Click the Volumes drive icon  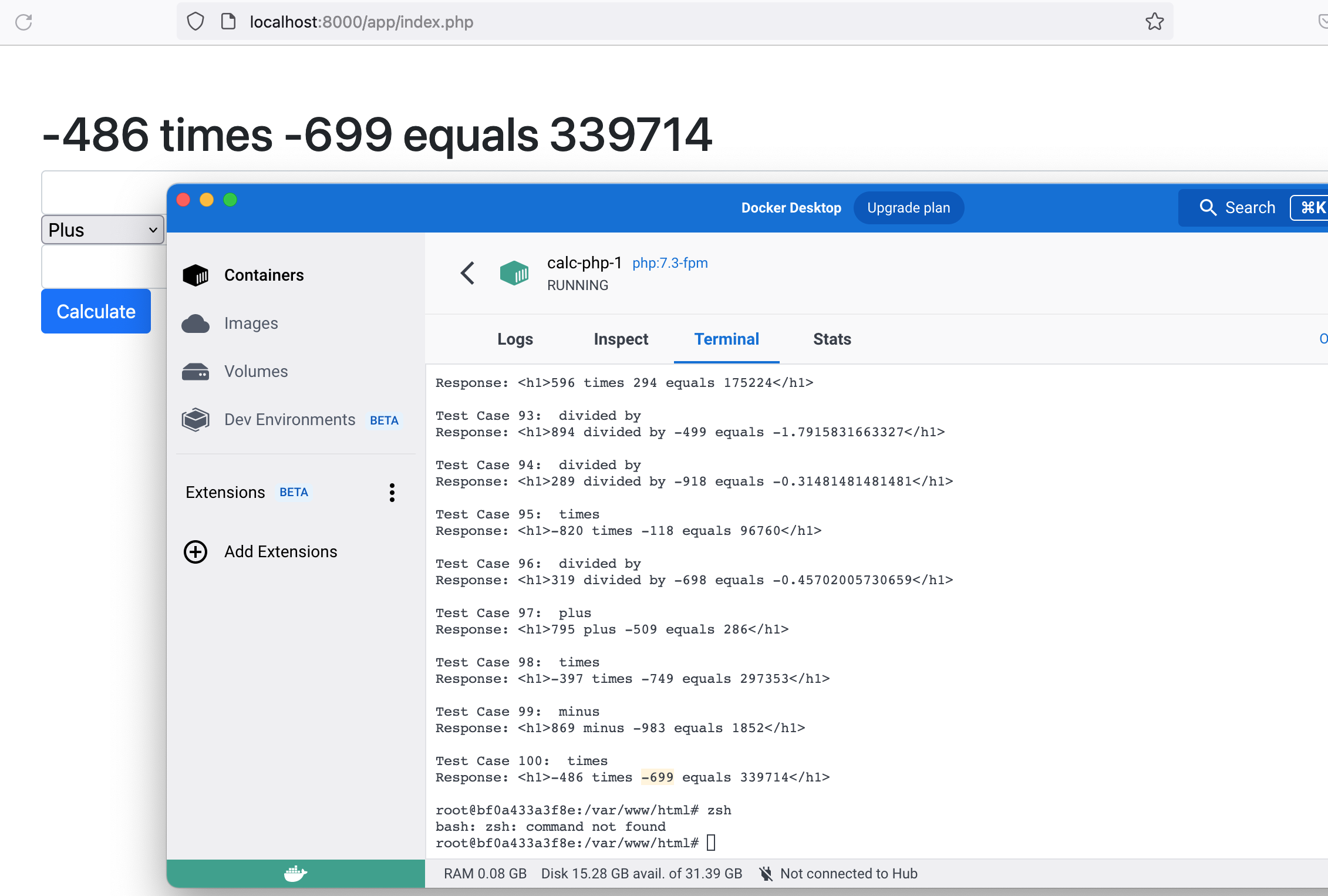tap(196, 372)
